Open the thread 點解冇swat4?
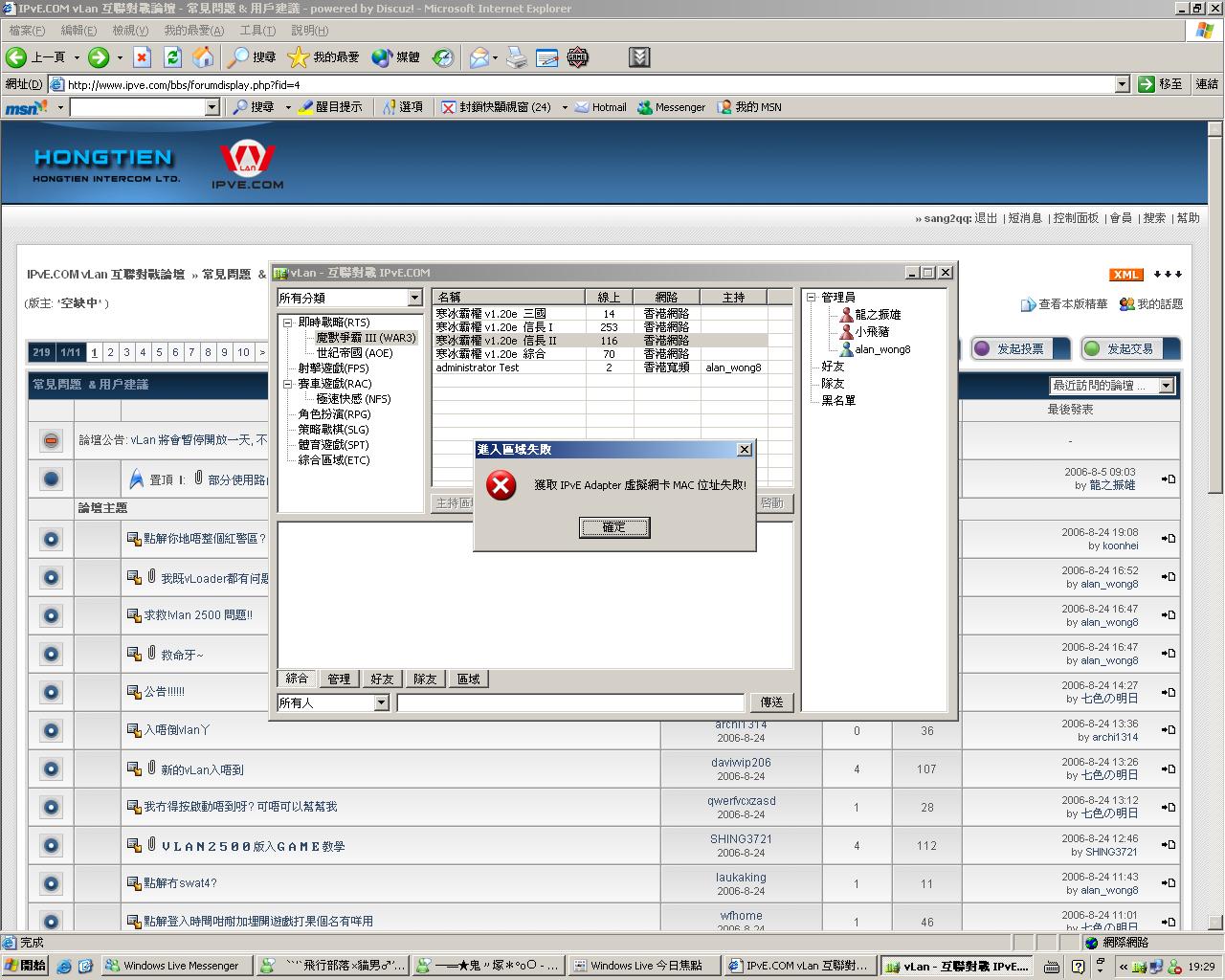1225x980 pixels. click(x=180, y=883)
